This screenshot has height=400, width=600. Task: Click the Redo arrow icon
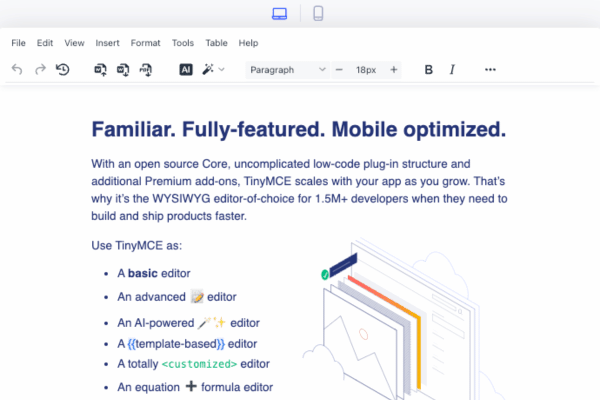coord(40,70)
